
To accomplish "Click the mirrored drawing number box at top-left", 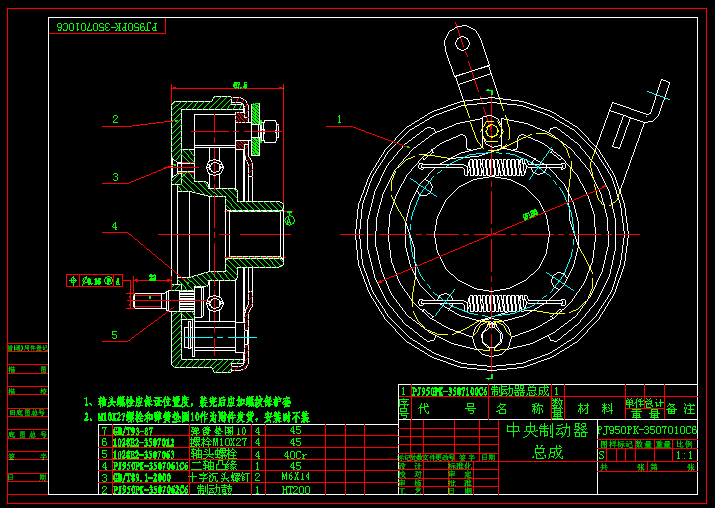I will click(x=107, y=26).
